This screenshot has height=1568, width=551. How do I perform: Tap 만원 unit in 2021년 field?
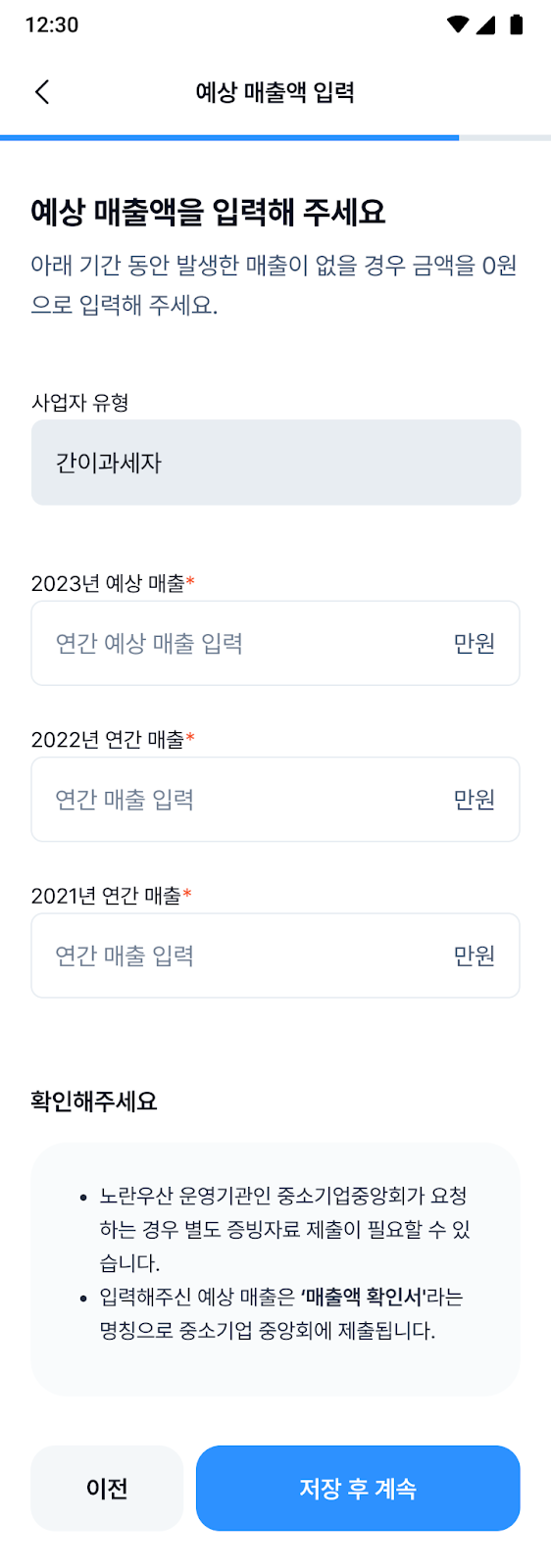(475, 955)
